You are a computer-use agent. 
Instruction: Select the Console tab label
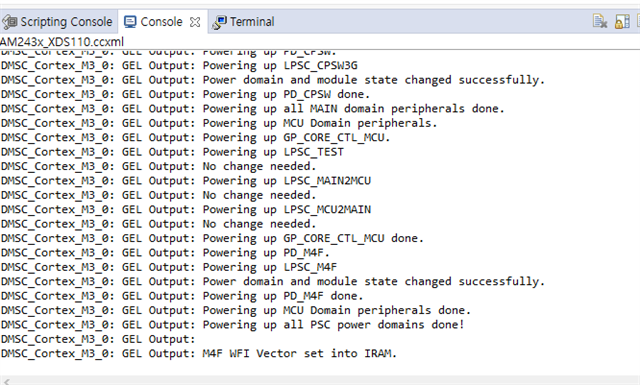(x=161, y=22)
